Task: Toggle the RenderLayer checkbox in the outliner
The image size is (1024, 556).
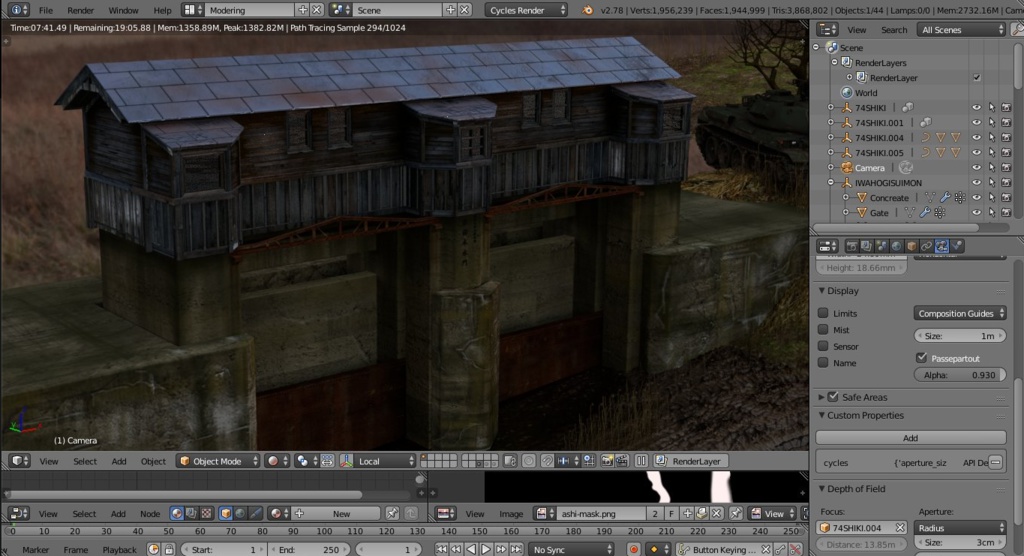Action: tap(976, 77)
